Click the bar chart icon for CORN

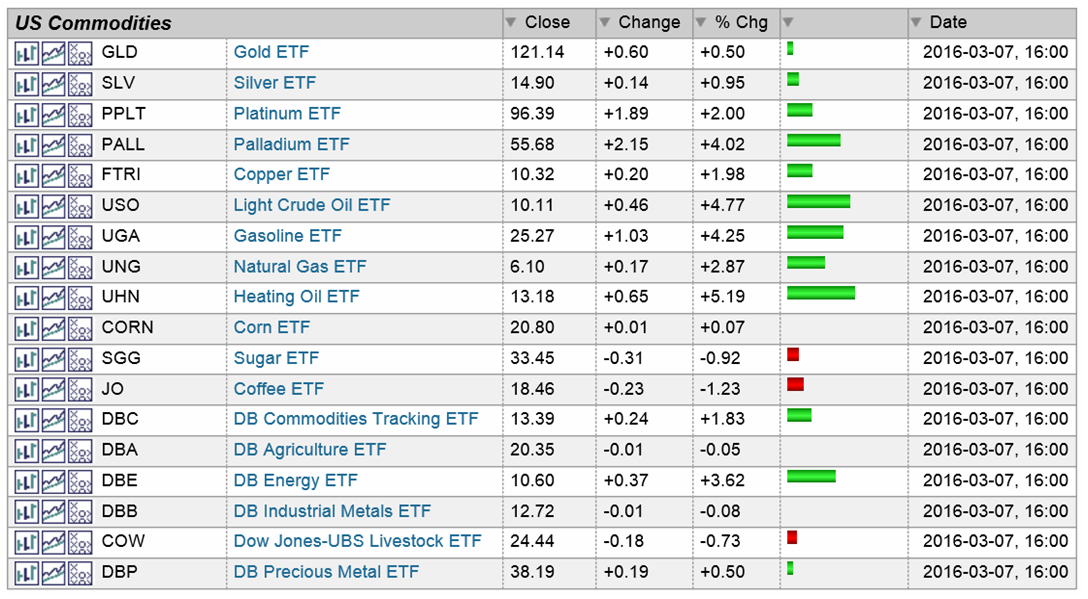coord(26,328)
